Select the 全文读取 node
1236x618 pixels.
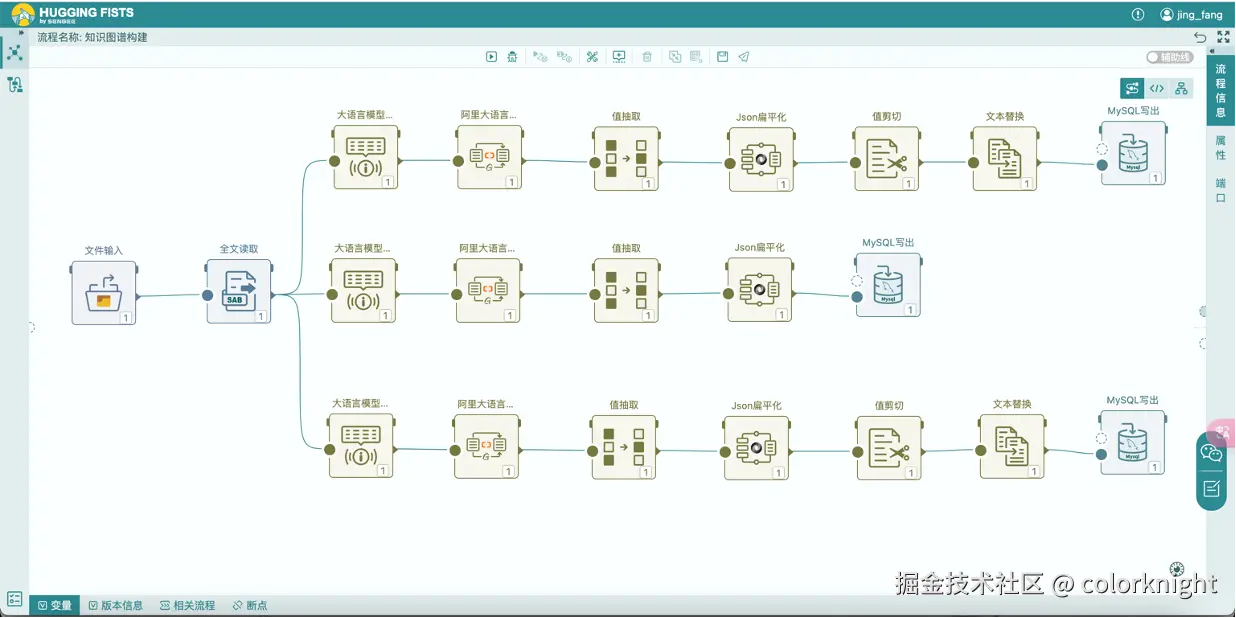[x=239, y=291]
